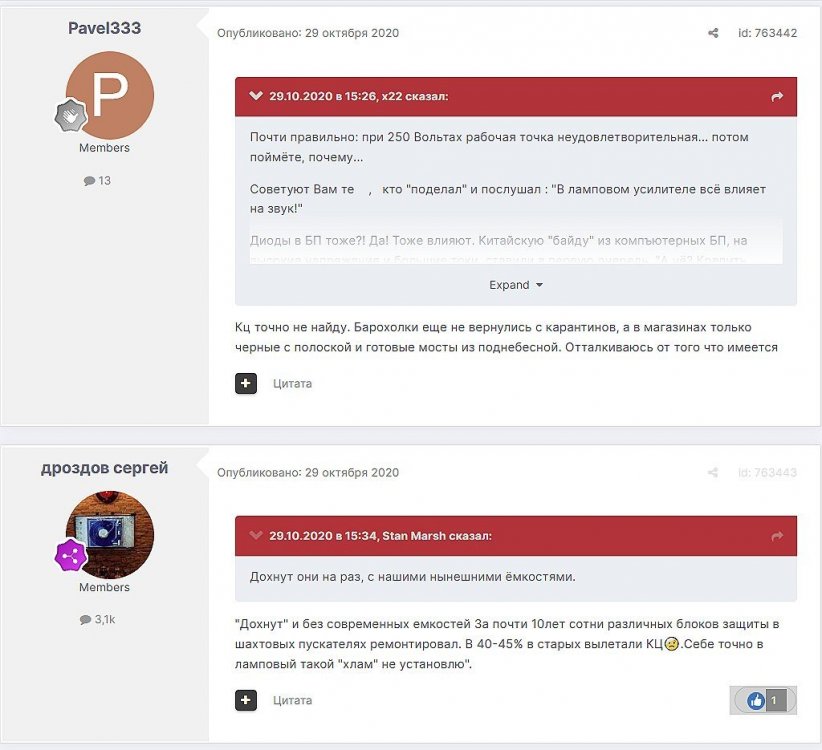Go to quoted Stan Marsh post via arrow
This screenshot has width=822, height=750.
click(777, 536)
